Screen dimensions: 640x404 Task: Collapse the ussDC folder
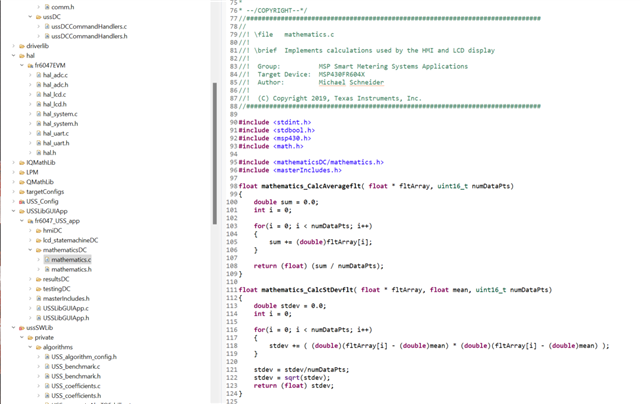click(x=30, y=17)
